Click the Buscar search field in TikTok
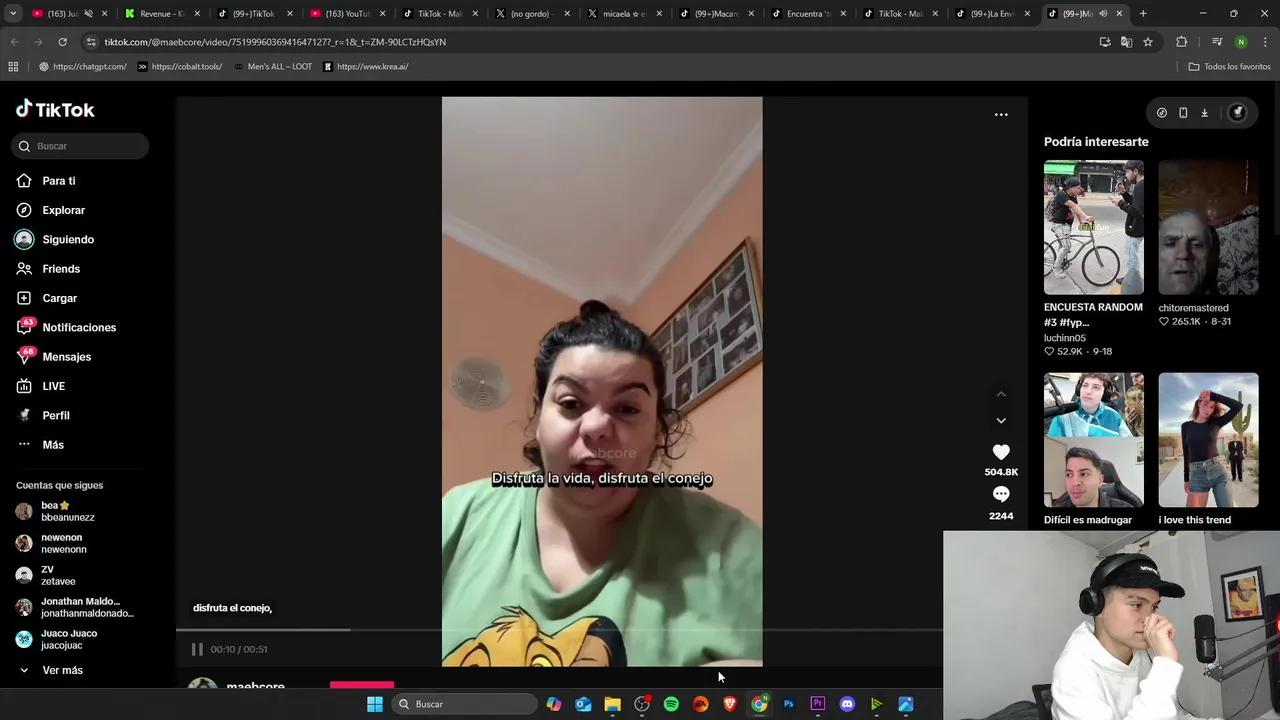Viewport: 1280px width, 720px height. [x=81, y=146]
